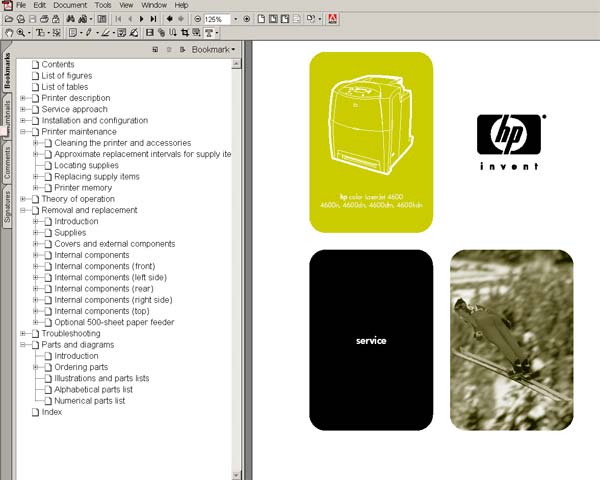Select the TouchUp Text tool

pos(209,33)
